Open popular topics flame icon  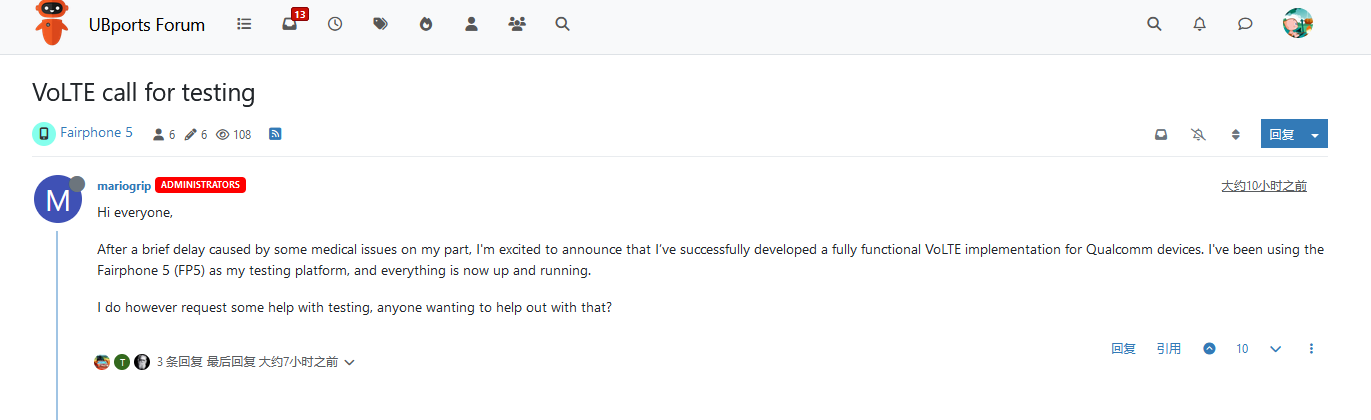pos(426,24)
